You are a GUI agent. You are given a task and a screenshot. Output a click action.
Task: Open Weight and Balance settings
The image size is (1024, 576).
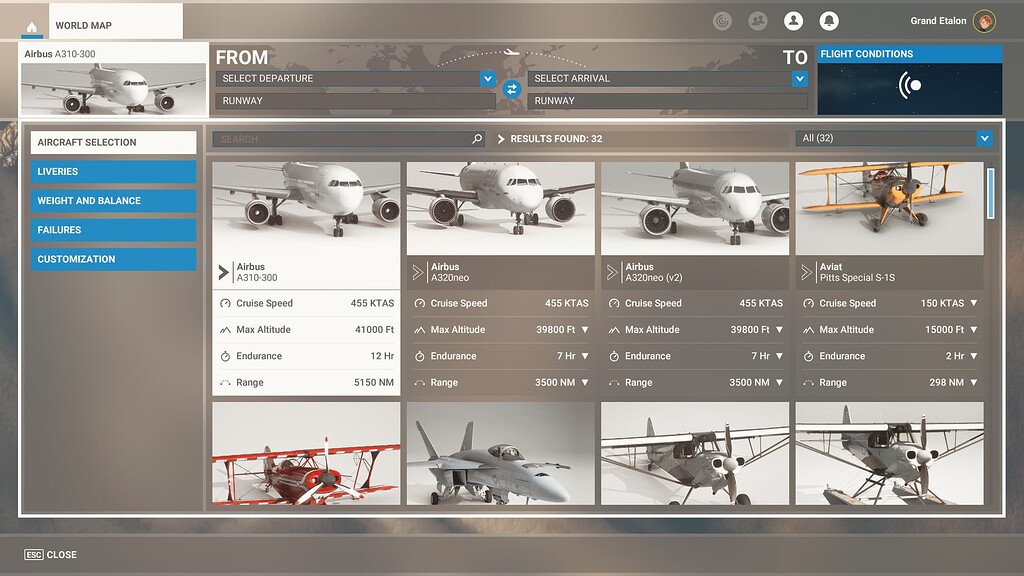(113, 200)
